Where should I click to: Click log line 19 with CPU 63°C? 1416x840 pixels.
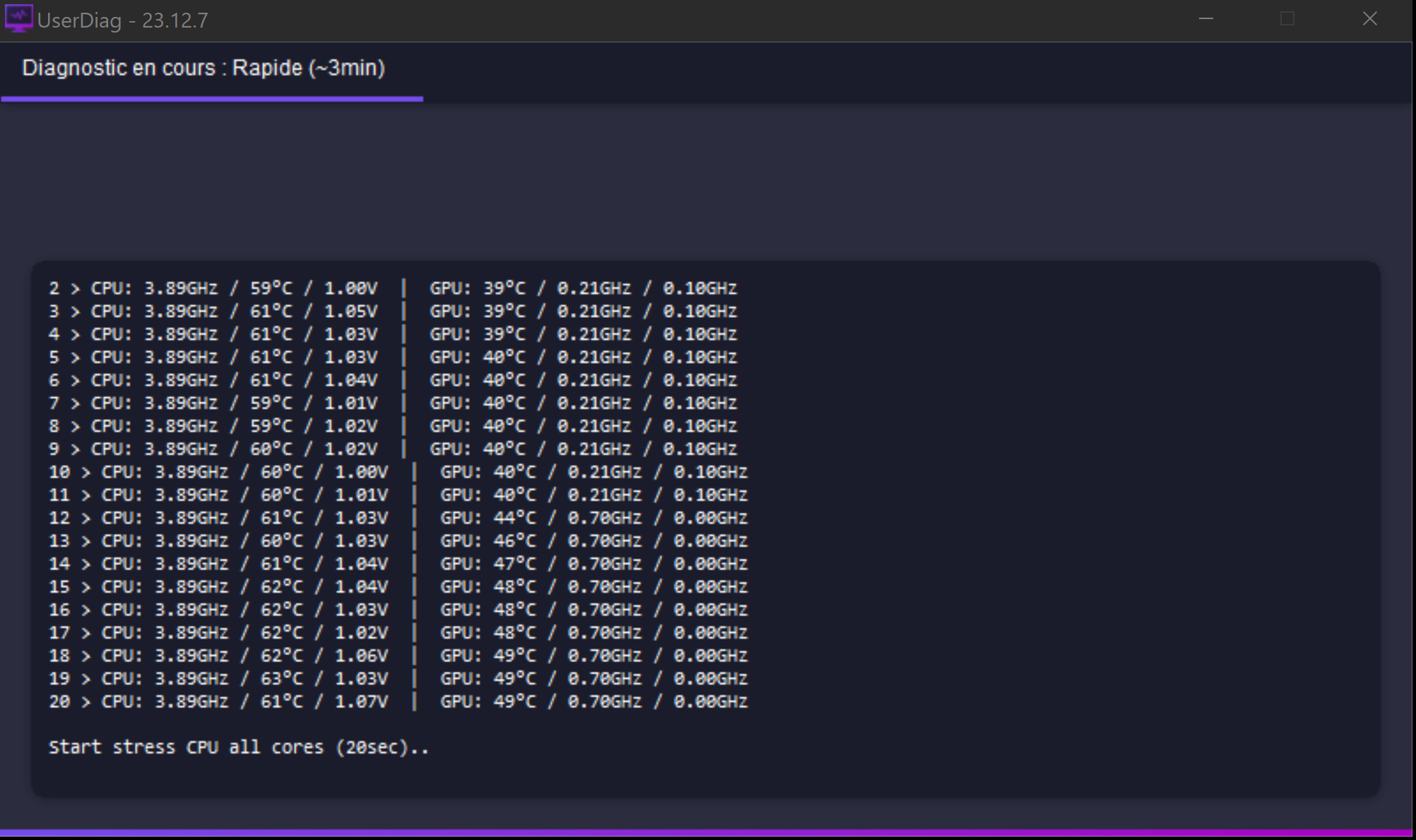pos(397,679)
